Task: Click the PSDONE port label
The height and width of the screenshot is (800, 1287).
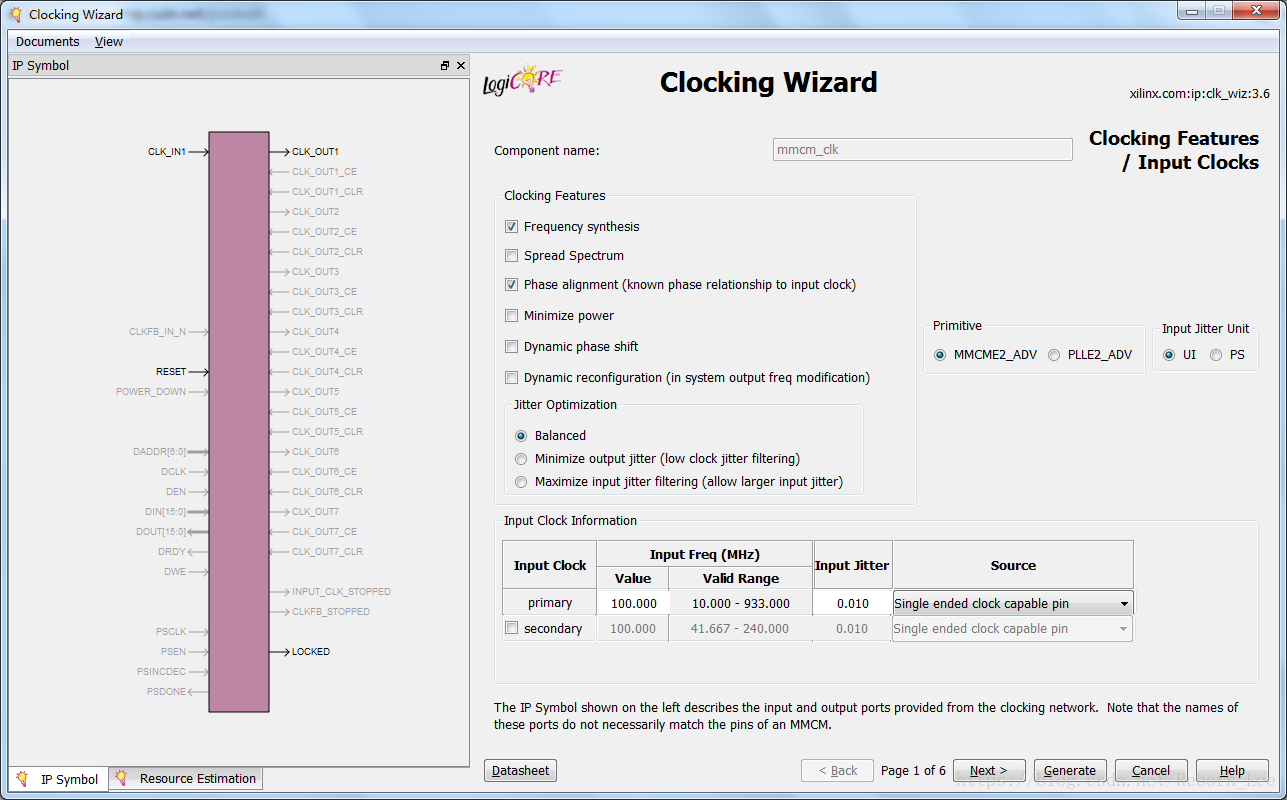Action: [x=167, y=692]
